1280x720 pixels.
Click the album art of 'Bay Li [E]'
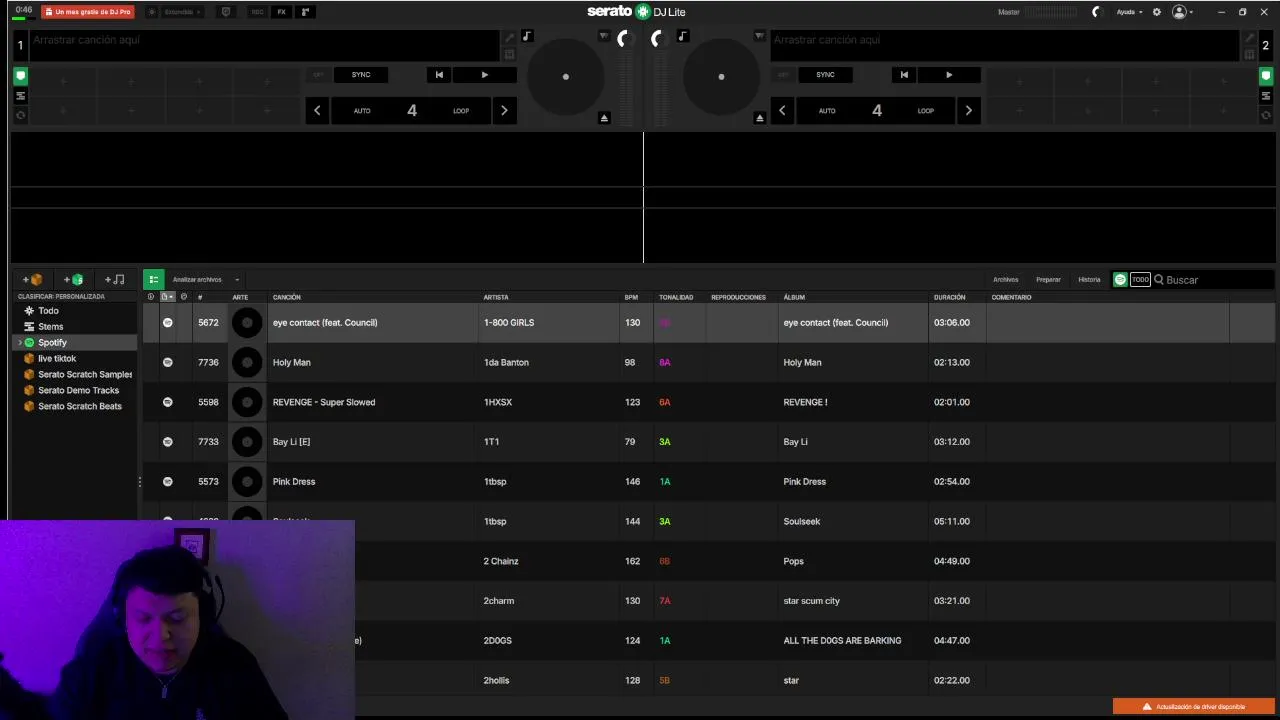tap(247, 442)
